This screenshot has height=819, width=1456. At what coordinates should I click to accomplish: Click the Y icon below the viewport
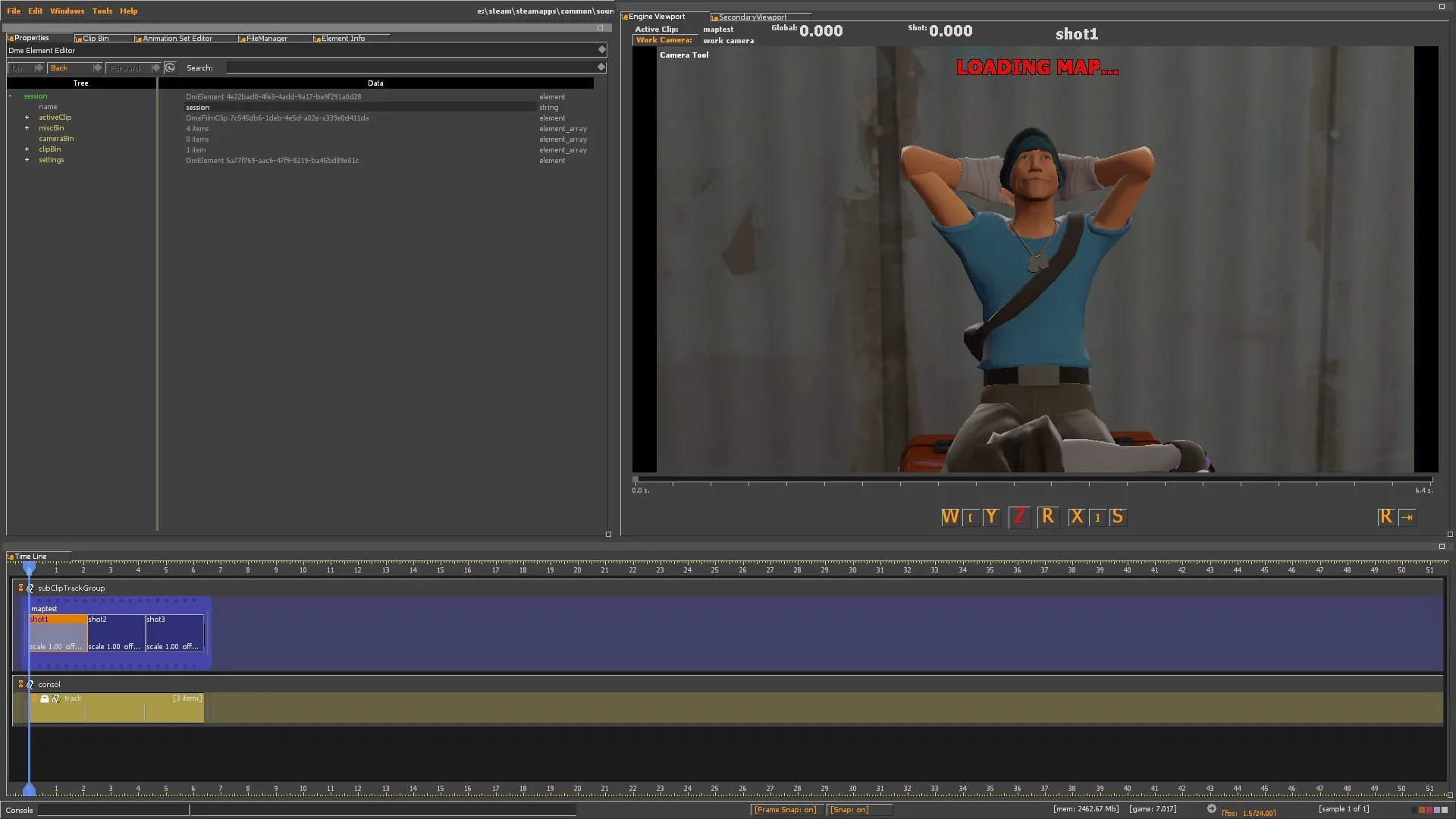[x=990, y=517]
